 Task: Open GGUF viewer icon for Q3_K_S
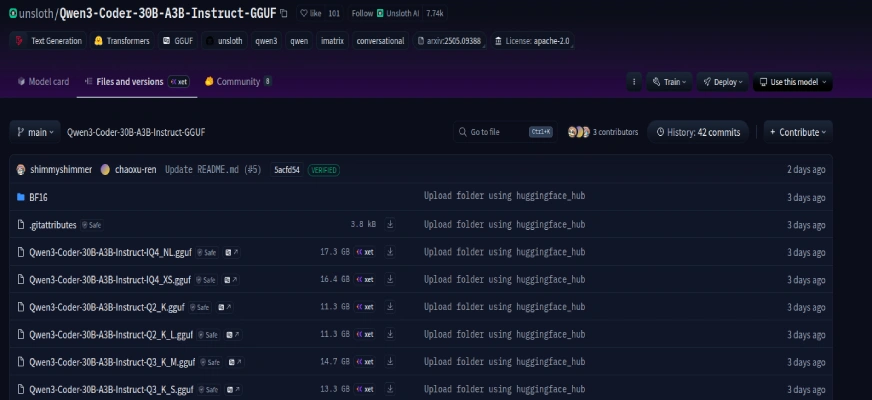(x=233, y=389)
